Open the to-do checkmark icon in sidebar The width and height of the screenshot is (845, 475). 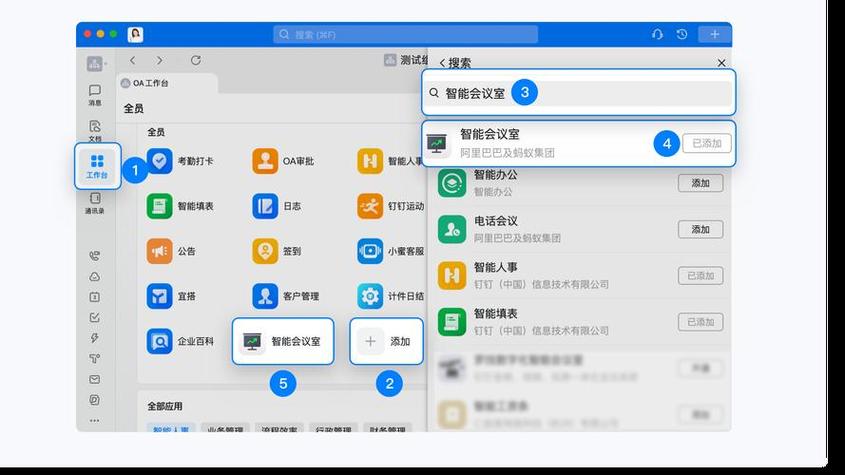pos(94,318)
